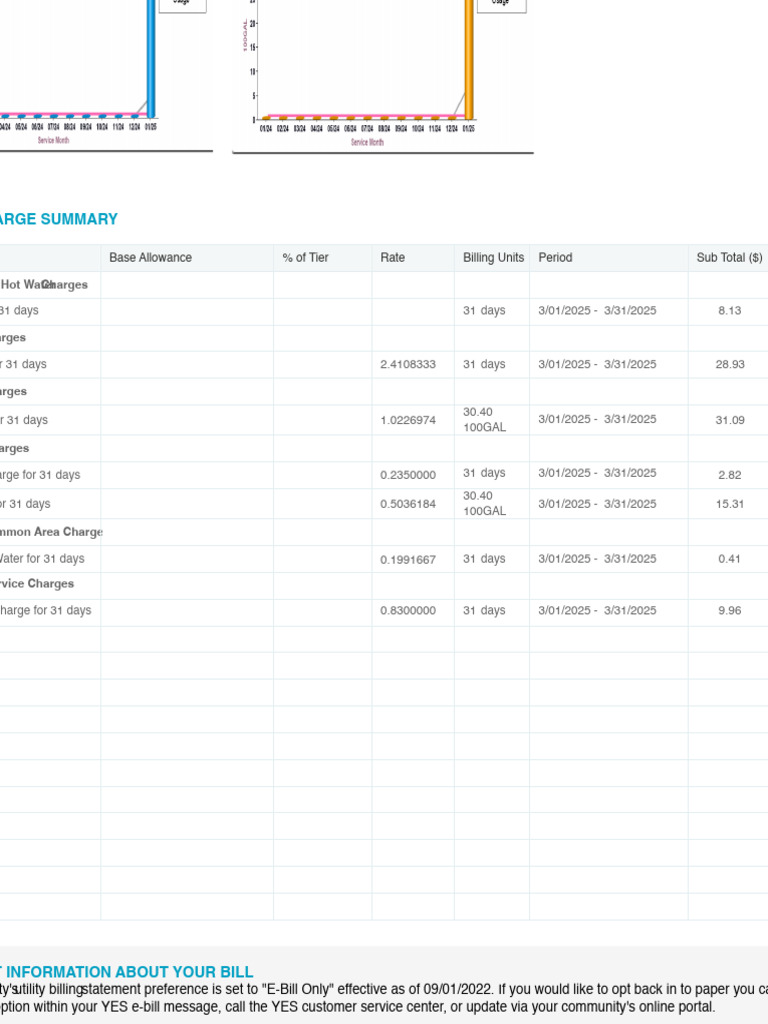Click the "Common Area Charge" section label

click(x=51, y=532)
